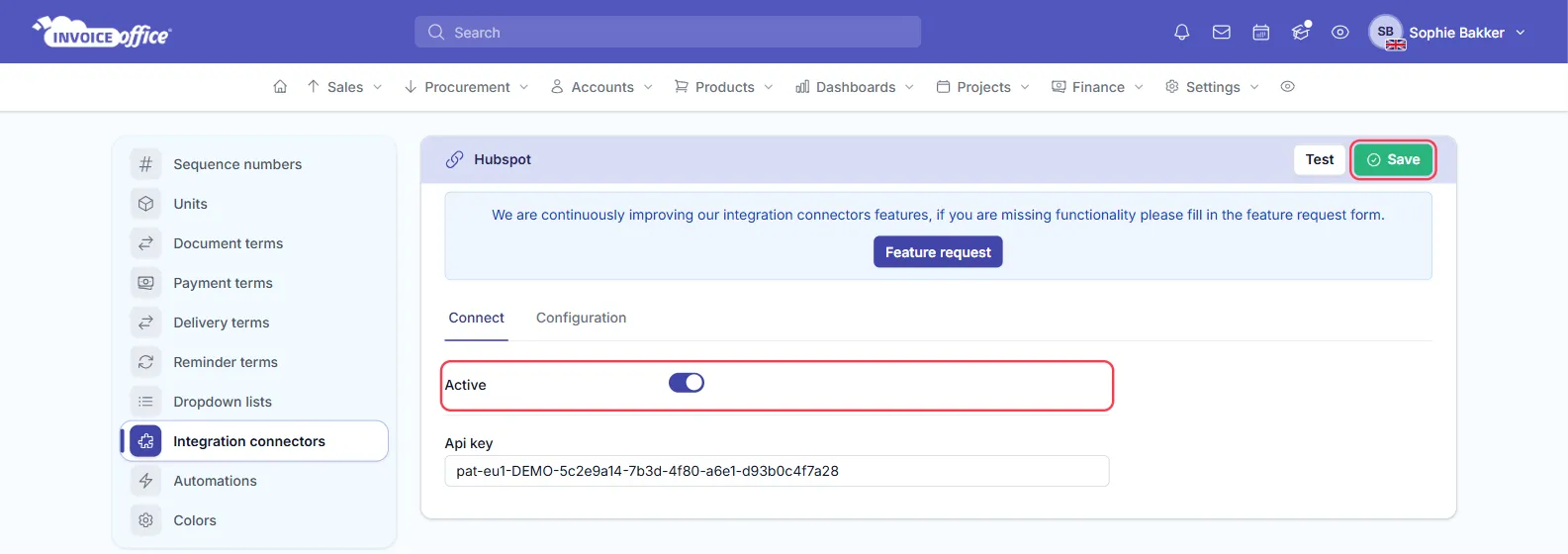Click the Sequence numbers hash icon
Screen dimensions: 1568x554
[145, 164]
